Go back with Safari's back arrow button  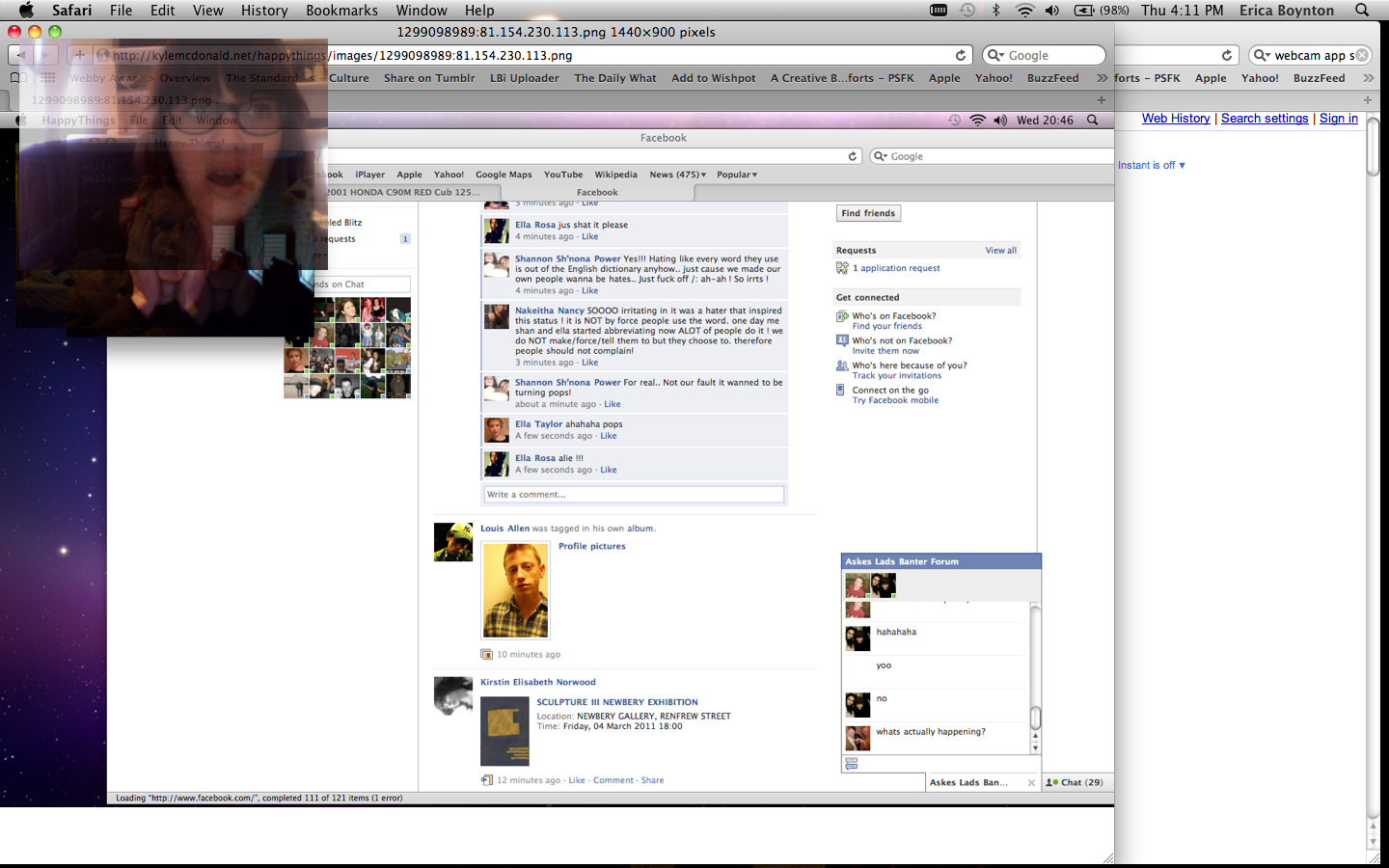[x=21, y=55]
